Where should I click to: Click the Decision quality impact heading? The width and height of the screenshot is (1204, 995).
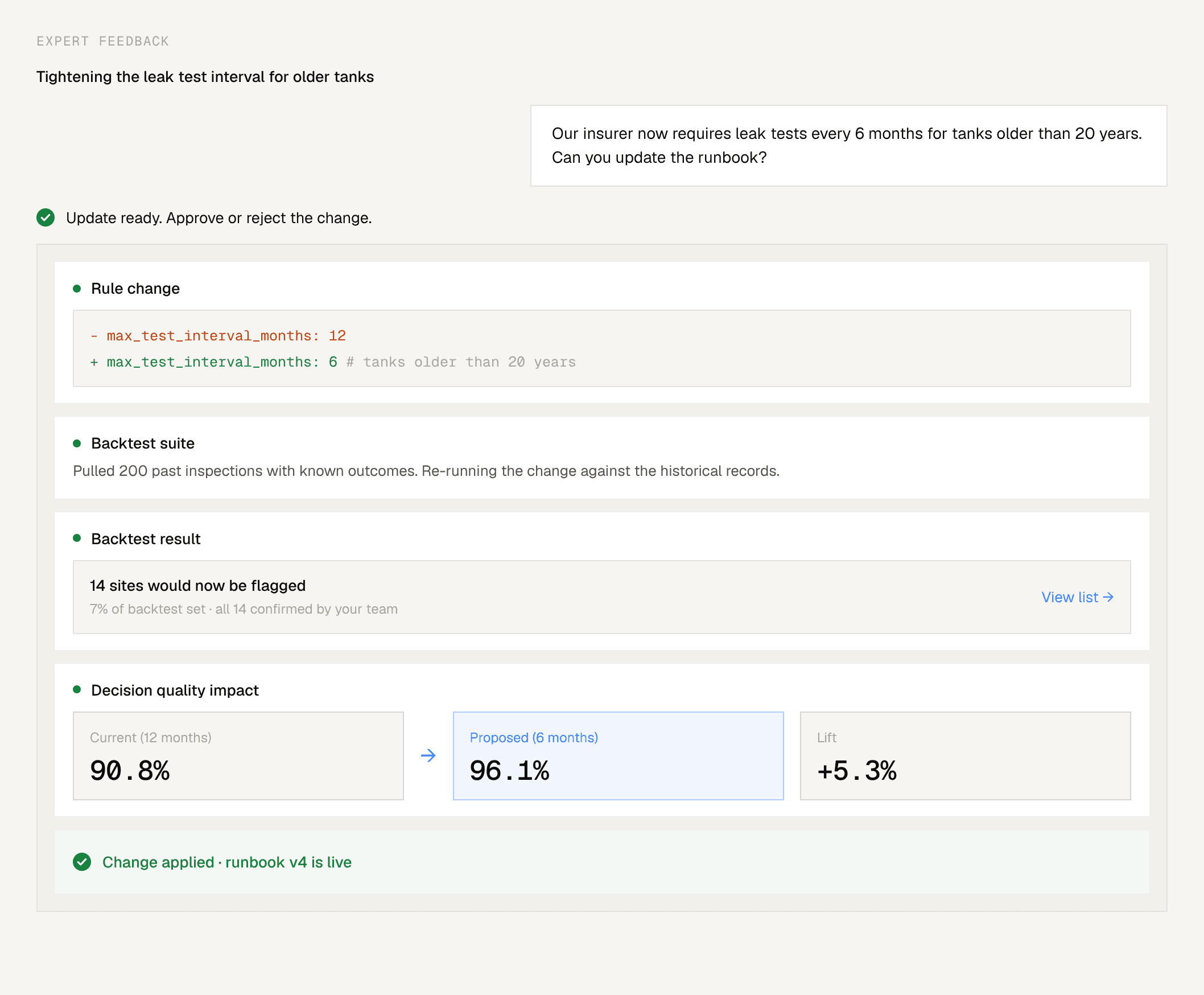(x=175, y=690)
